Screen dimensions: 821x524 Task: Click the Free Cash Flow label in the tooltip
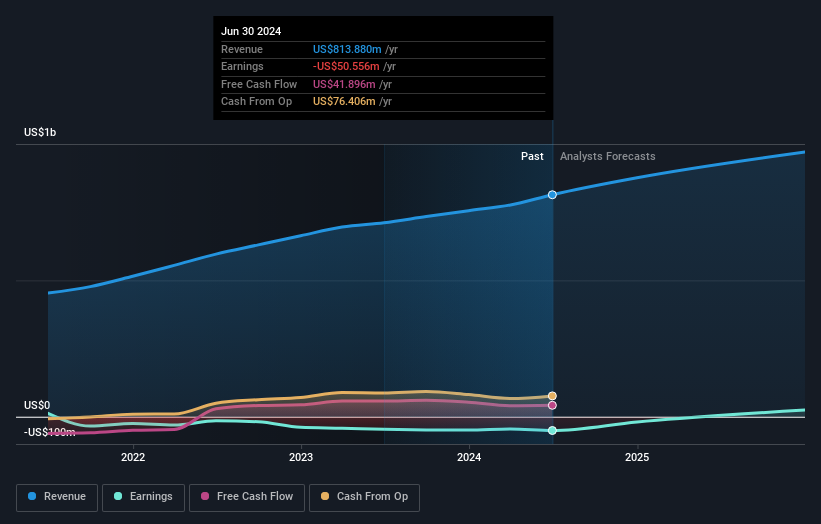(x=259, y=84)
